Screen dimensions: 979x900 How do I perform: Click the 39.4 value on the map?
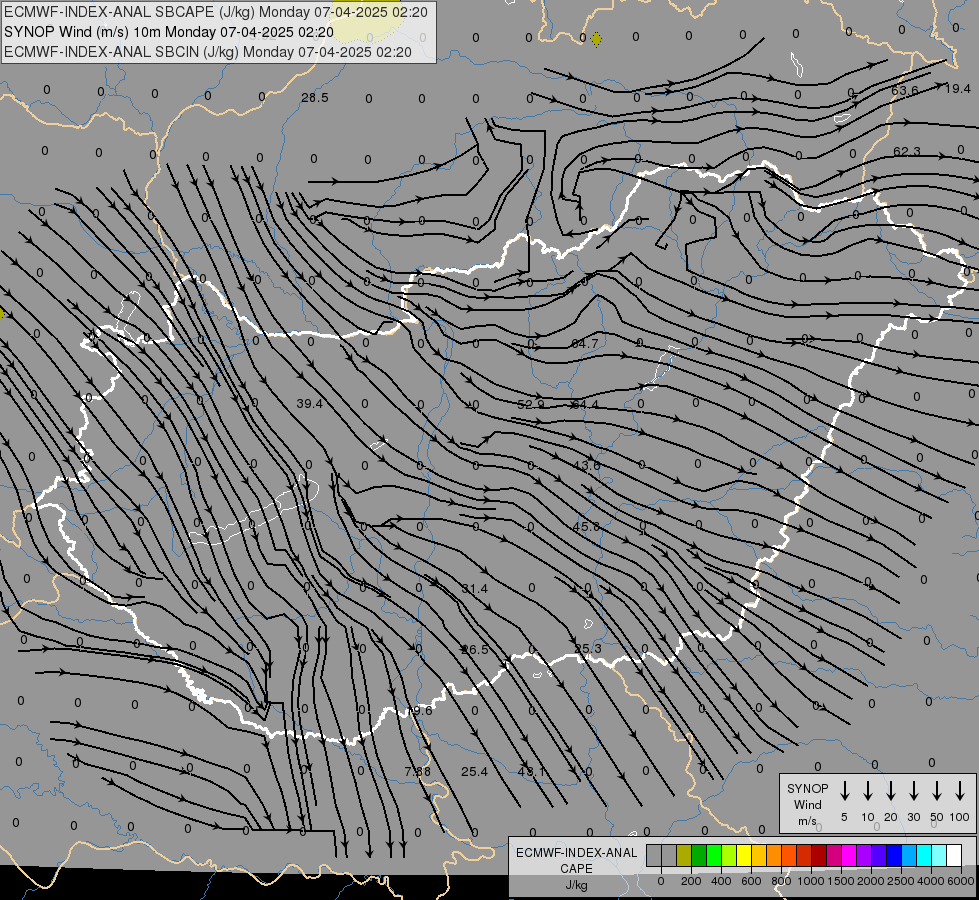310,403
